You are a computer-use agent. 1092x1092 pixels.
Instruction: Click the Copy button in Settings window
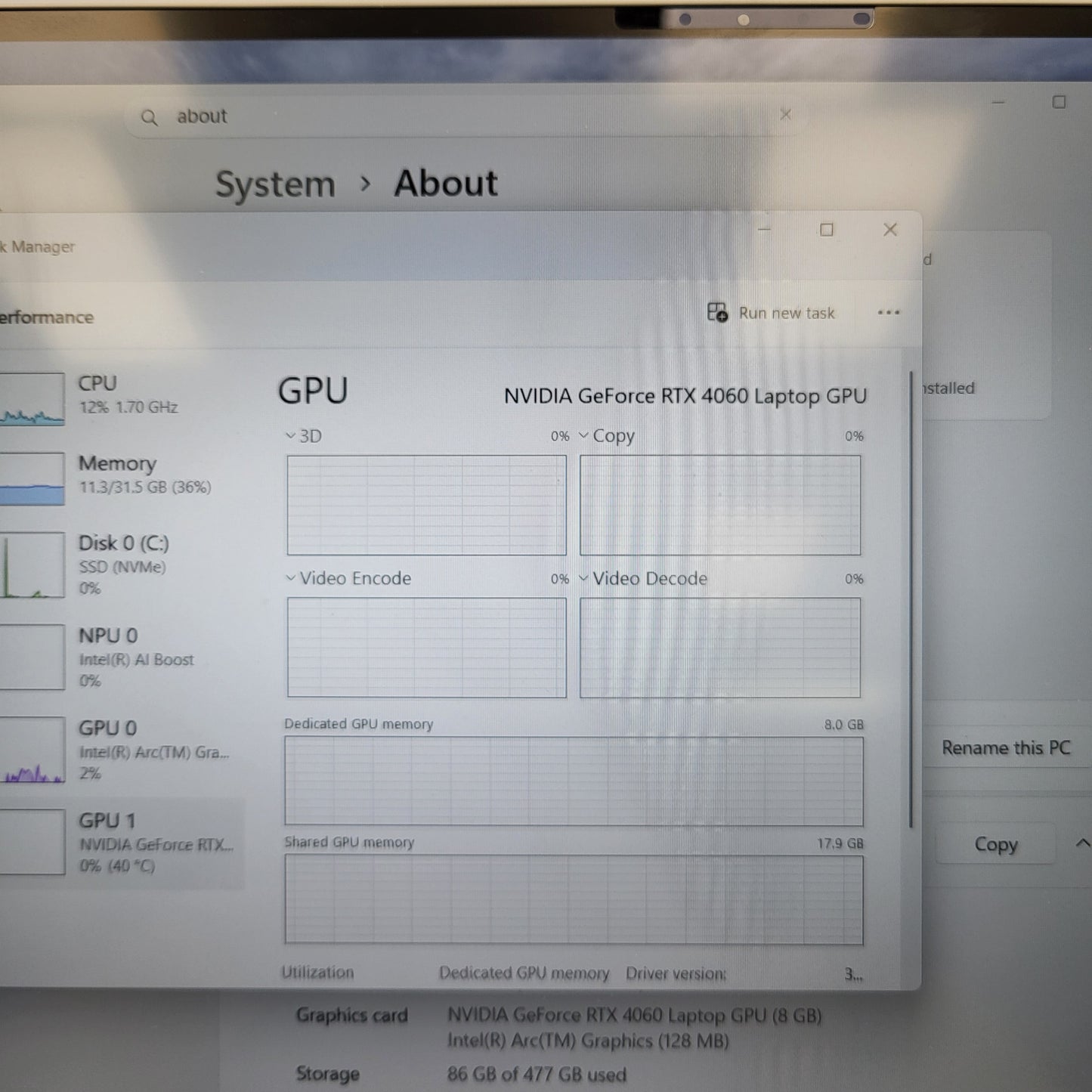coord(996,844)
